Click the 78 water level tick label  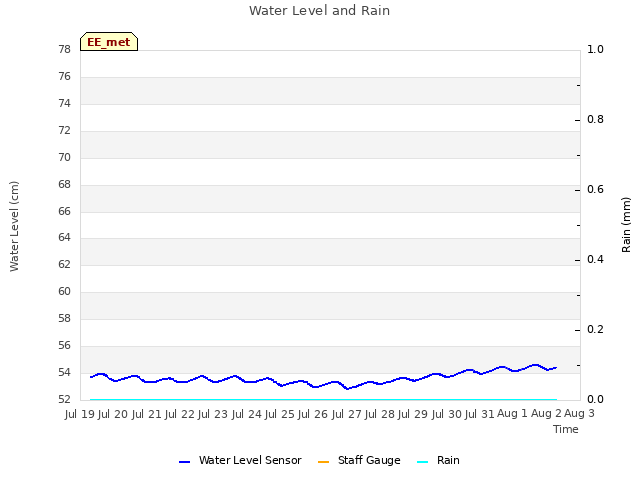coord(64,49)
